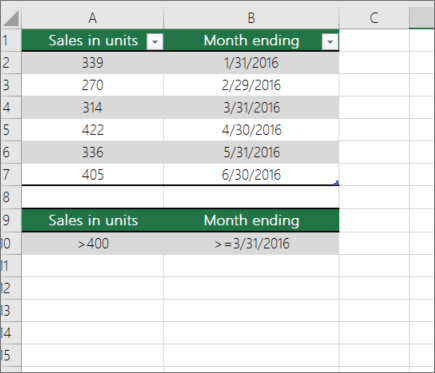Click cell containing 314
Screen dimensions: 435x373
click(93, 107)
